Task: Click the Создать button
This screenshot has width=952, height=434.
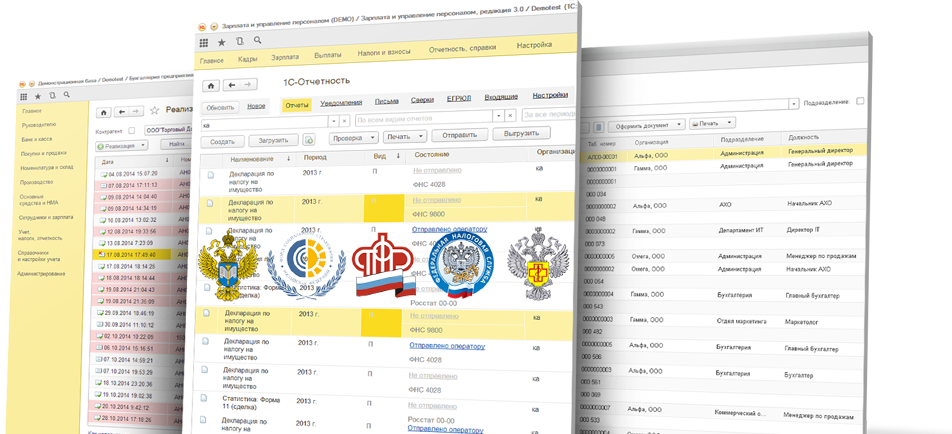Action: tap(222, 141)
